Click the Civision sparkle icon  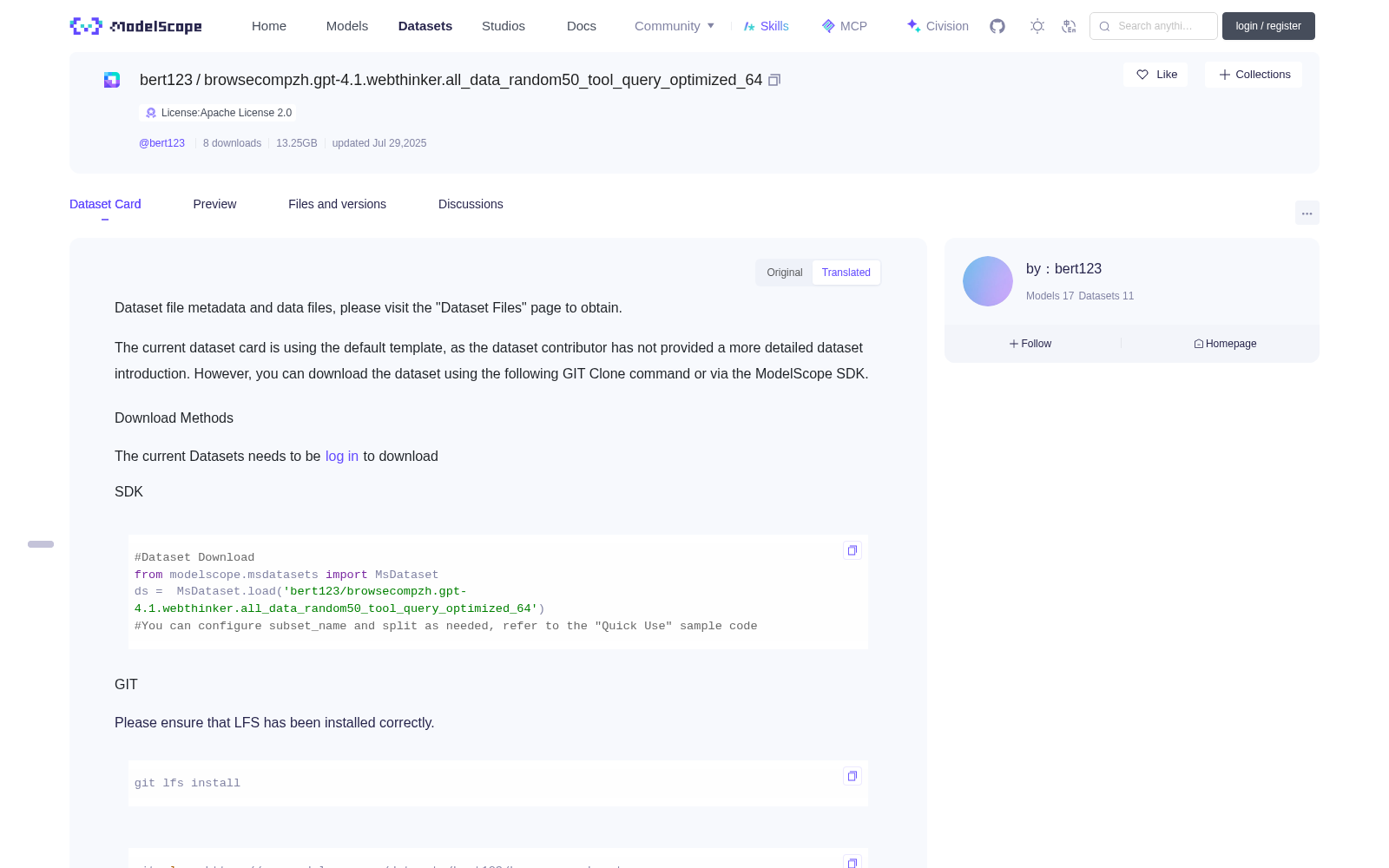tap(913, 26)
